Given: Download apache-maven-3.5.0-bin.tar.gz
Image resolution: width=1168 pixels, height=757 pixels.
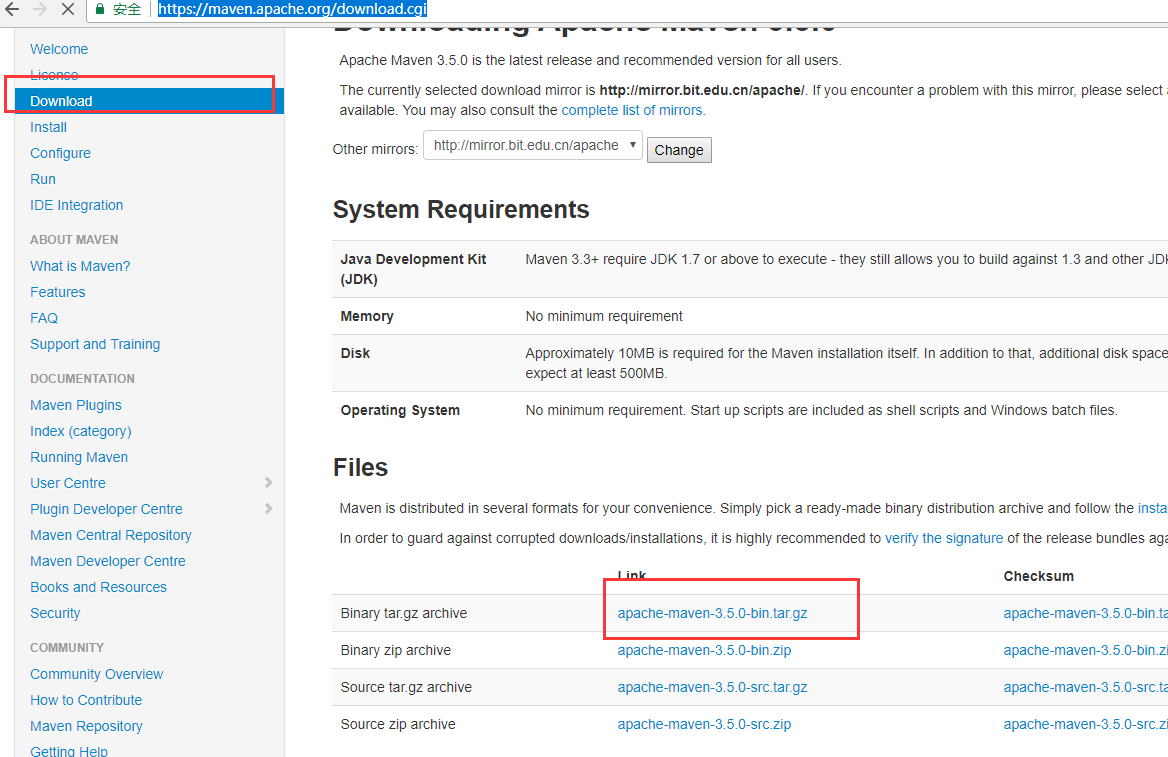Looking at the screenshot, I should (712, 613).
